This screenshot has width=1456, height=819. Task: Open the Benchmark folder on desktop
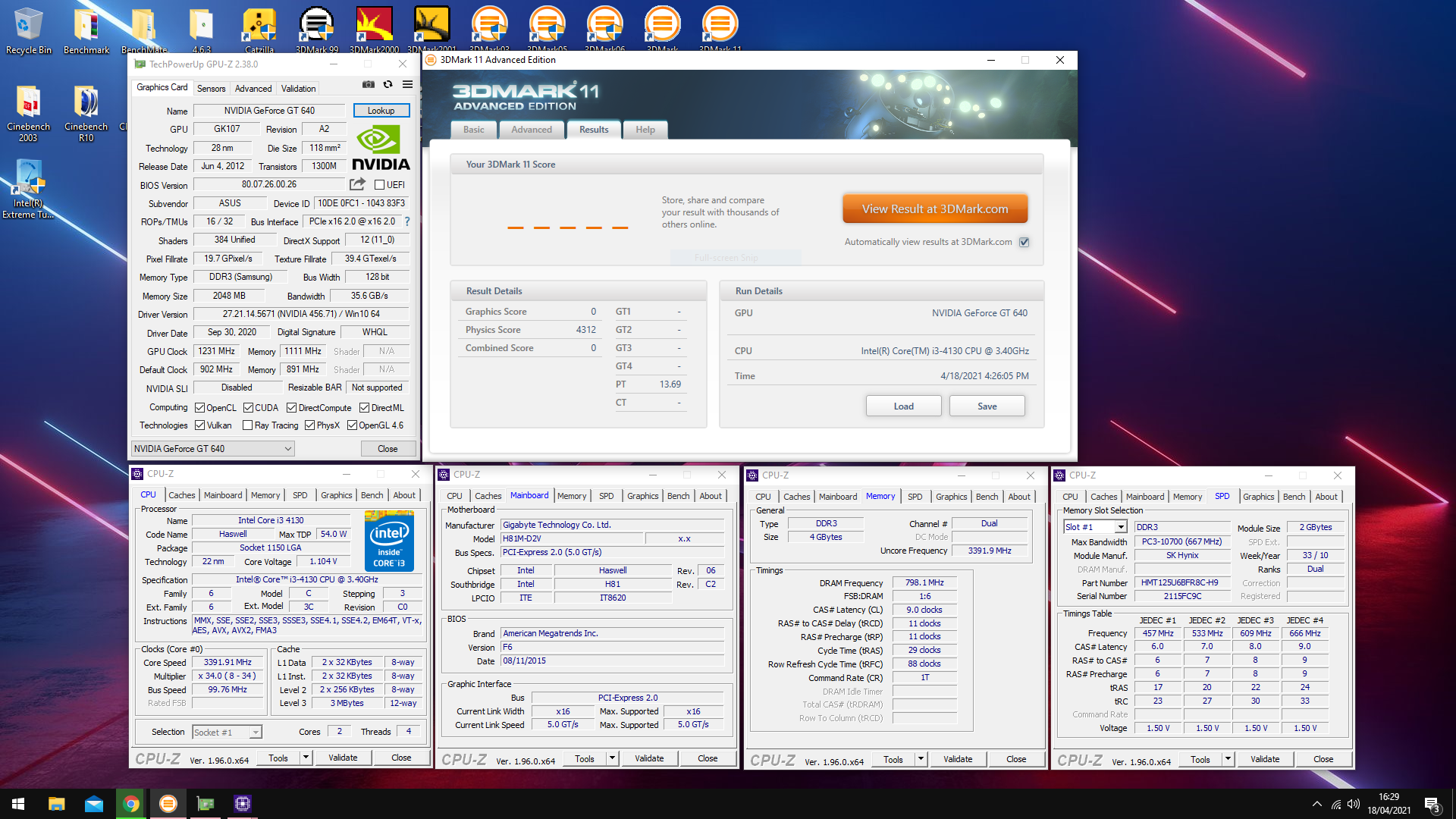[86, 30]
